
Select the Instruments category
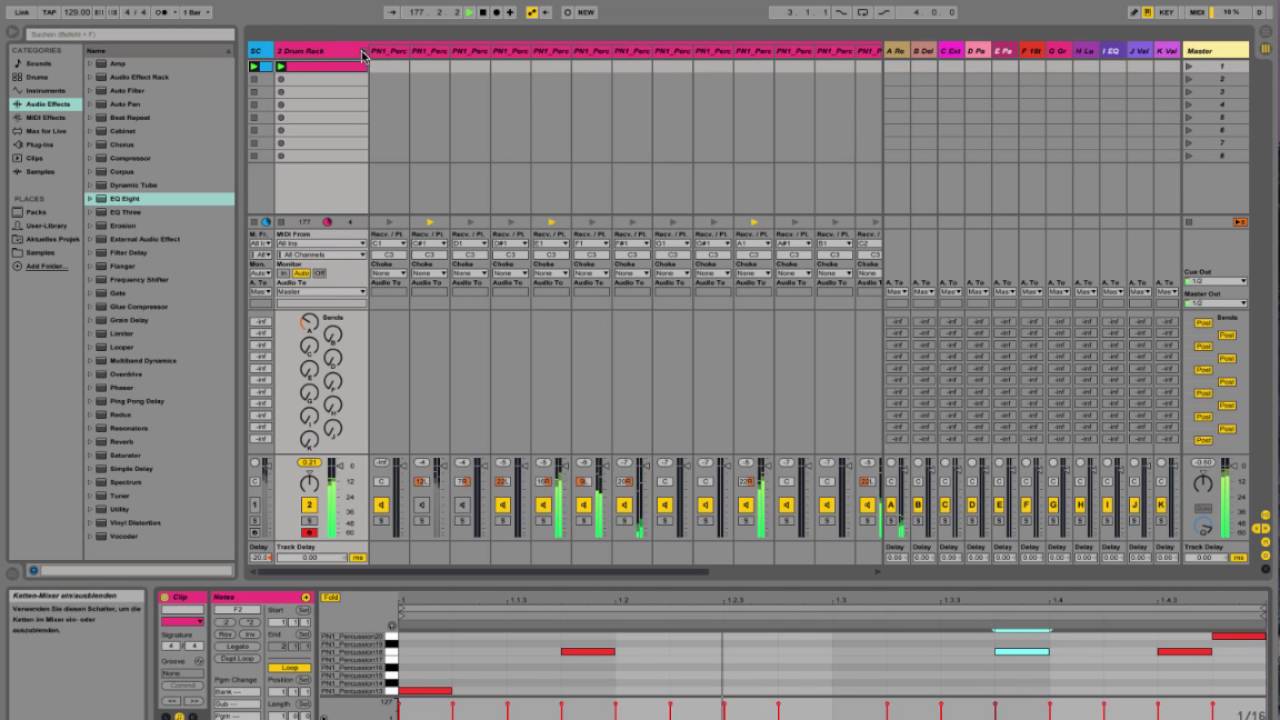tap(45, 90)
